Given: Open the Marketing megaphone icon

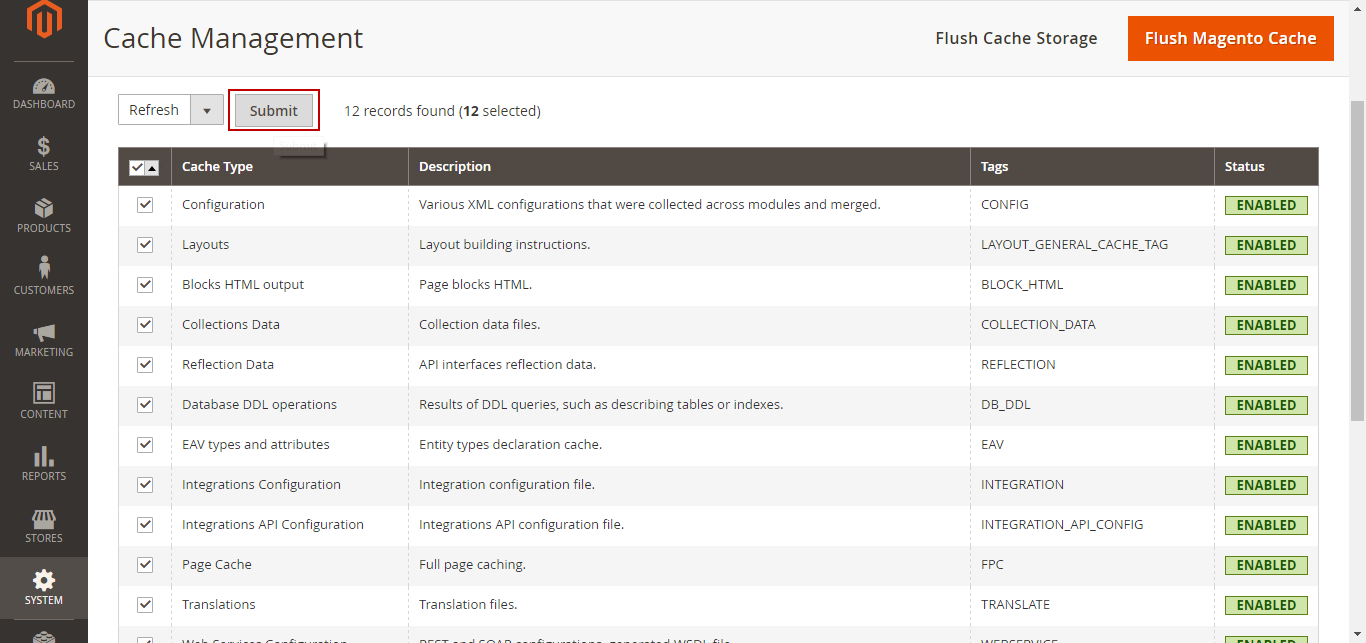Looking at the screenshot, I should pyautogui.click(x=44, y=332).
